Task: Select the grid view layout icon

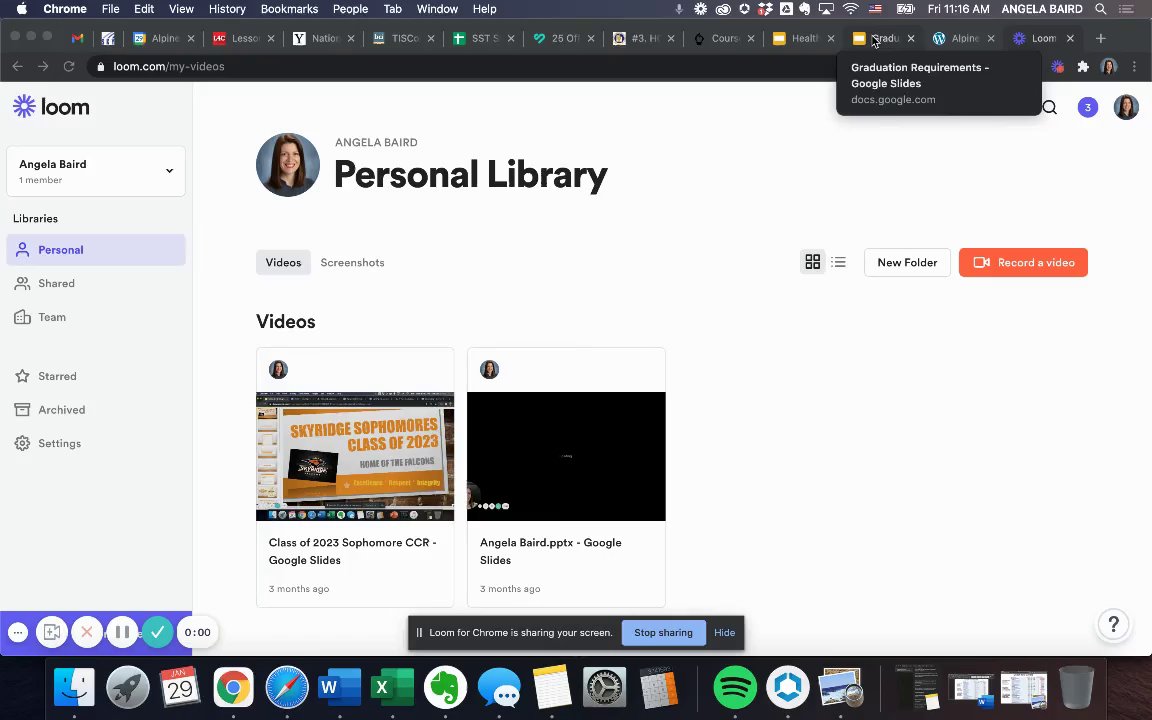Action: (813, 262)
